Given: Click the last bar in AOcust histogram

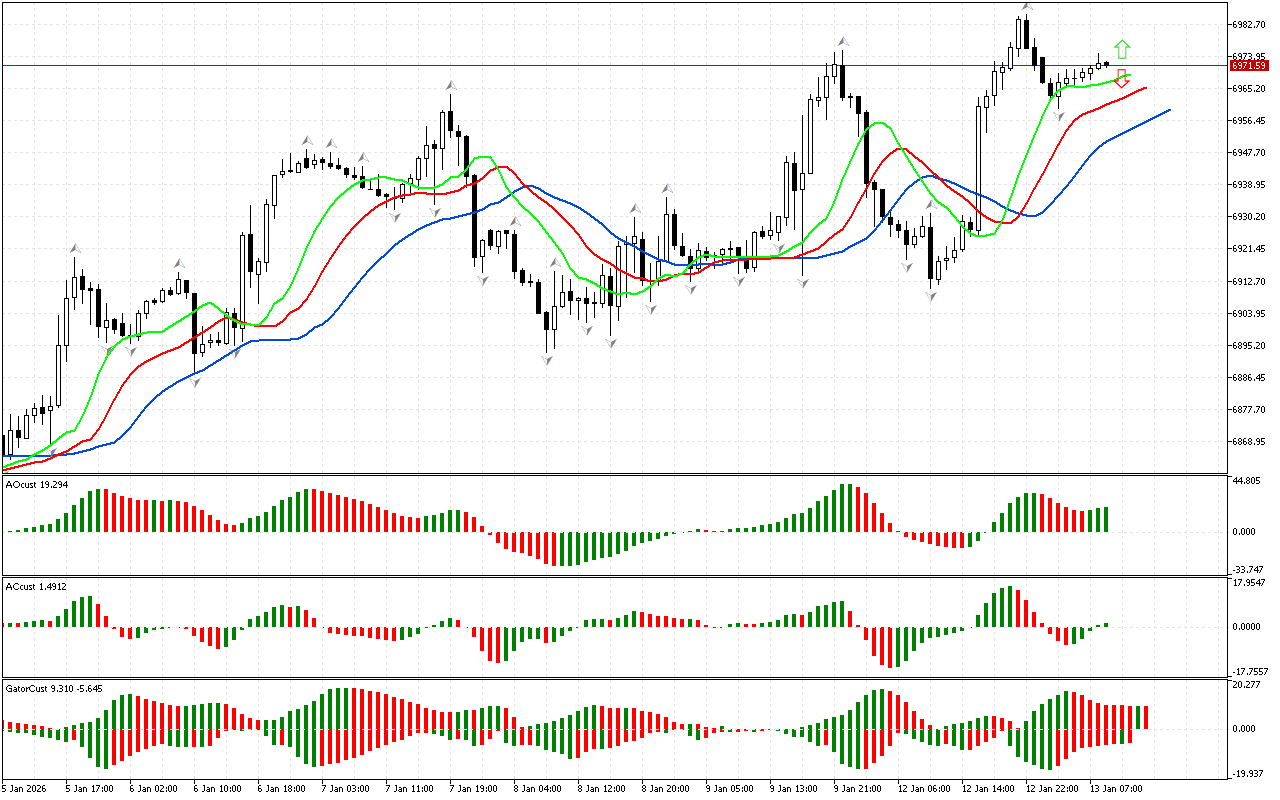Looking at the screenshot, I should 1105,519.
